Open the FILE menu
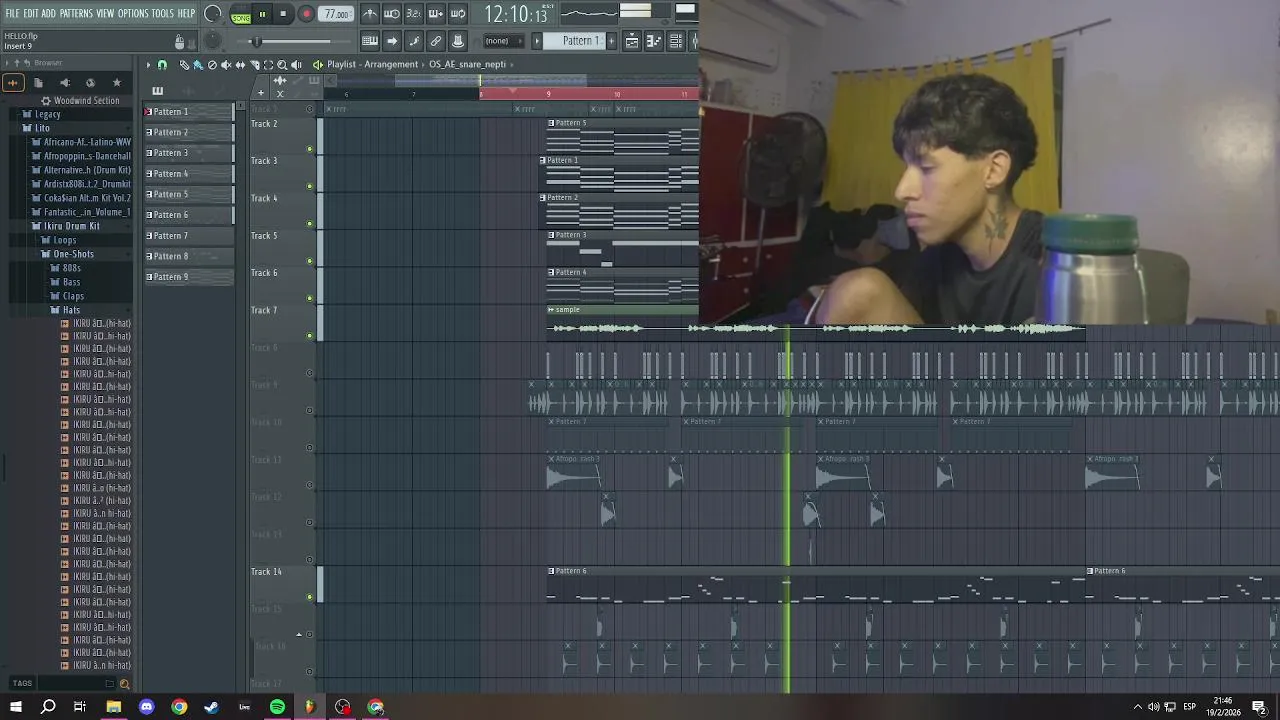The width and height of the screenshot is (1280, 720). click(12, 13)
